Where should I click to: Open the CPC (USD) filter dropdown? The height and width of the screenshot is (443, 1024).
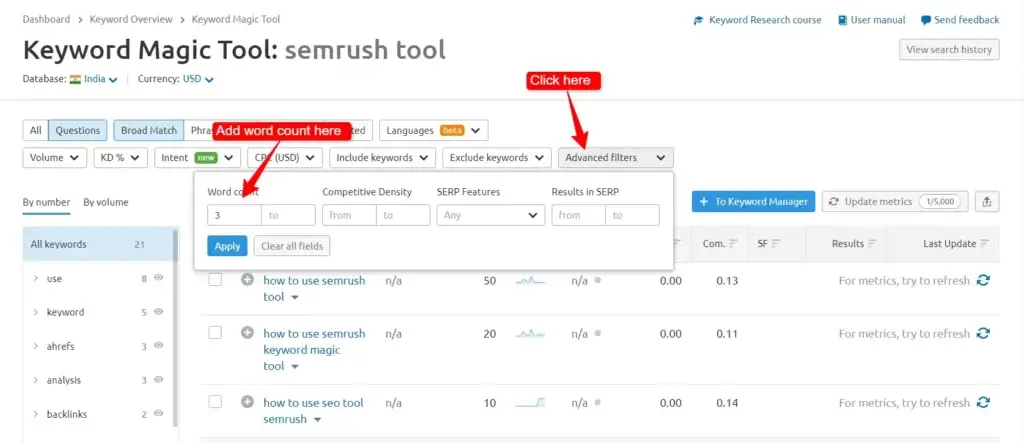[x=285, y=157]
